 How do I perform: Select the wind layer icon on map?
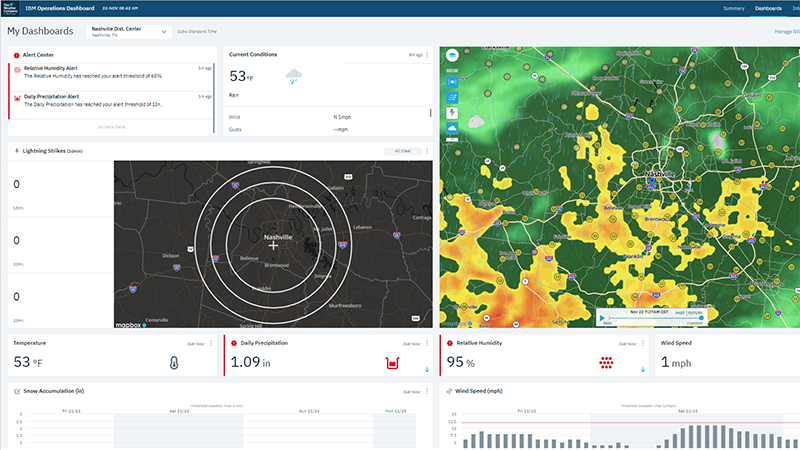(x=452, y=98)
